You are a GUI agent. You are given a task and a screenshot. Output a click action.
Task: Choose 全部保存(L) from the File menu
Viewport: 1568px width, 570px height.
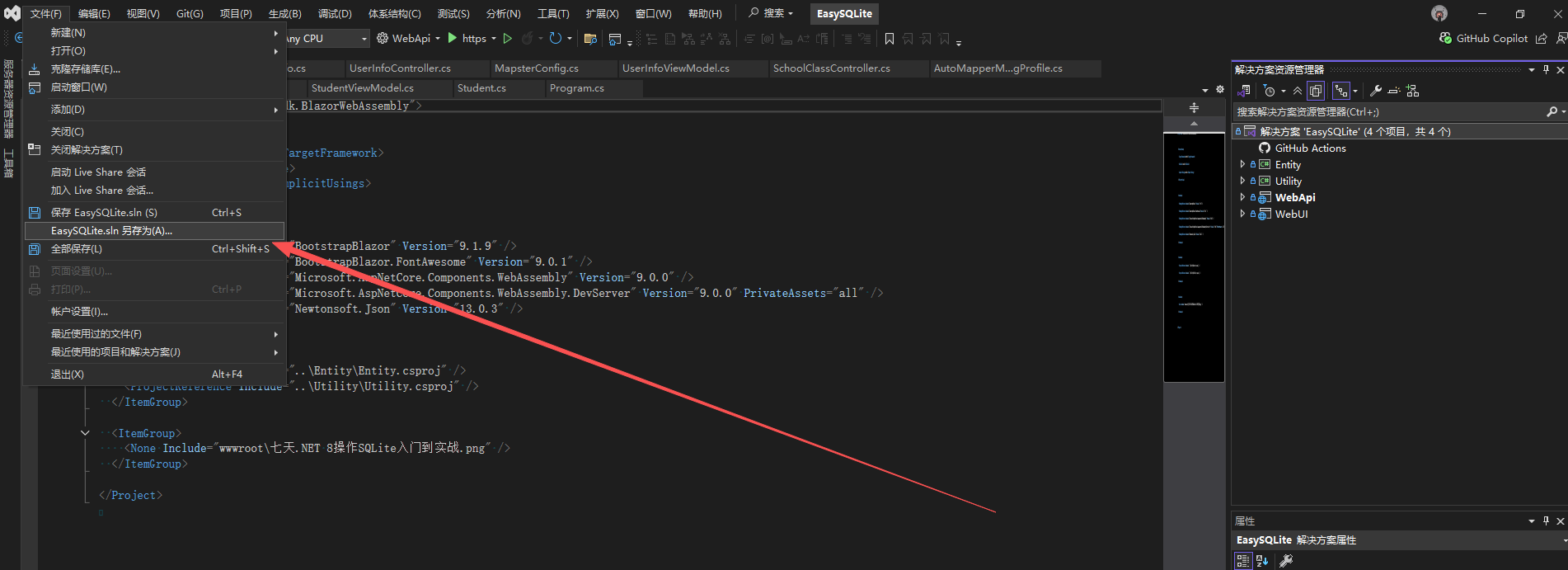77,249
